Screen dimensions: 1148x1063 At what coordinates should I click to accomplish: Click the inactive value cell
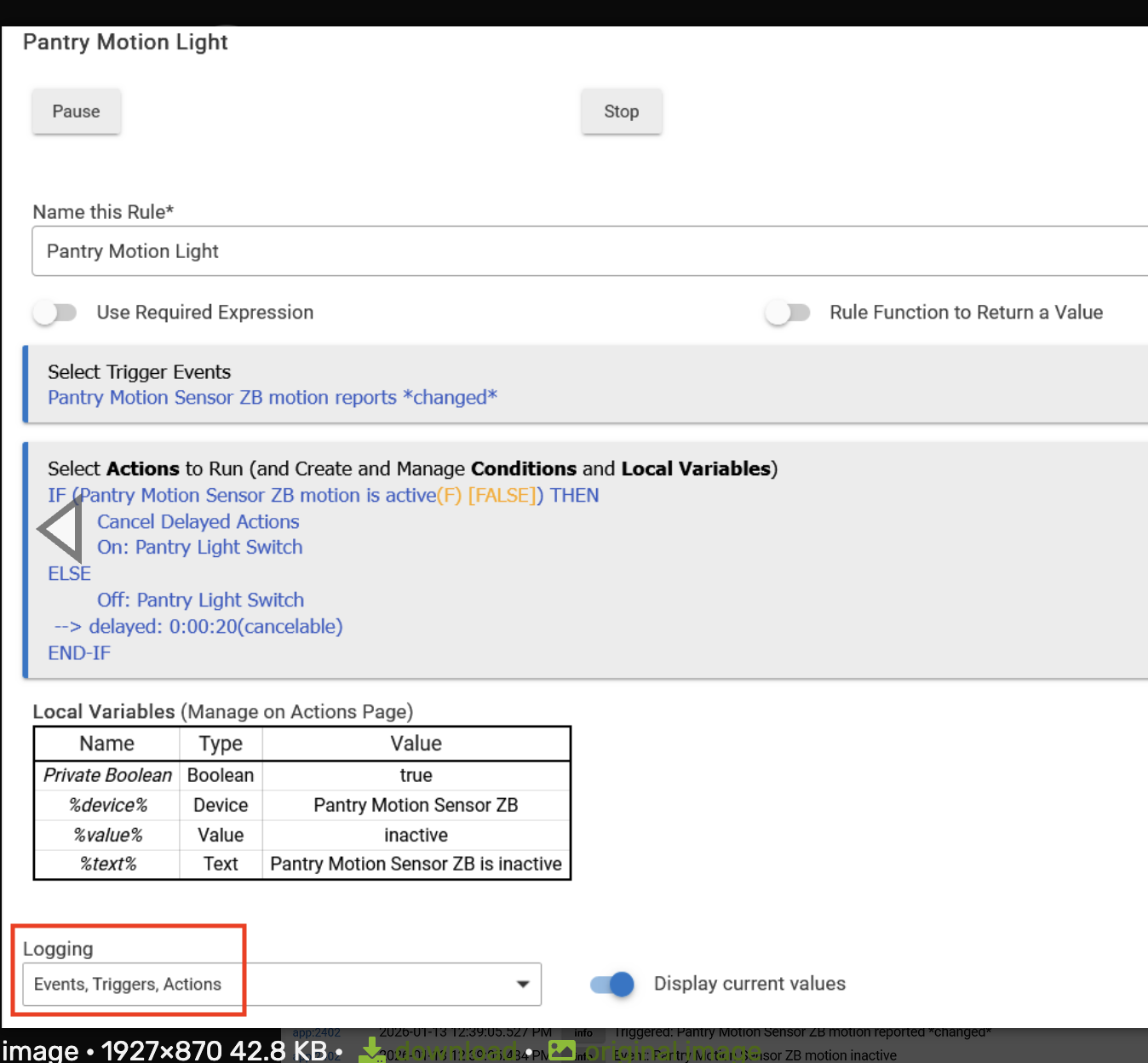tap(416, 835)
